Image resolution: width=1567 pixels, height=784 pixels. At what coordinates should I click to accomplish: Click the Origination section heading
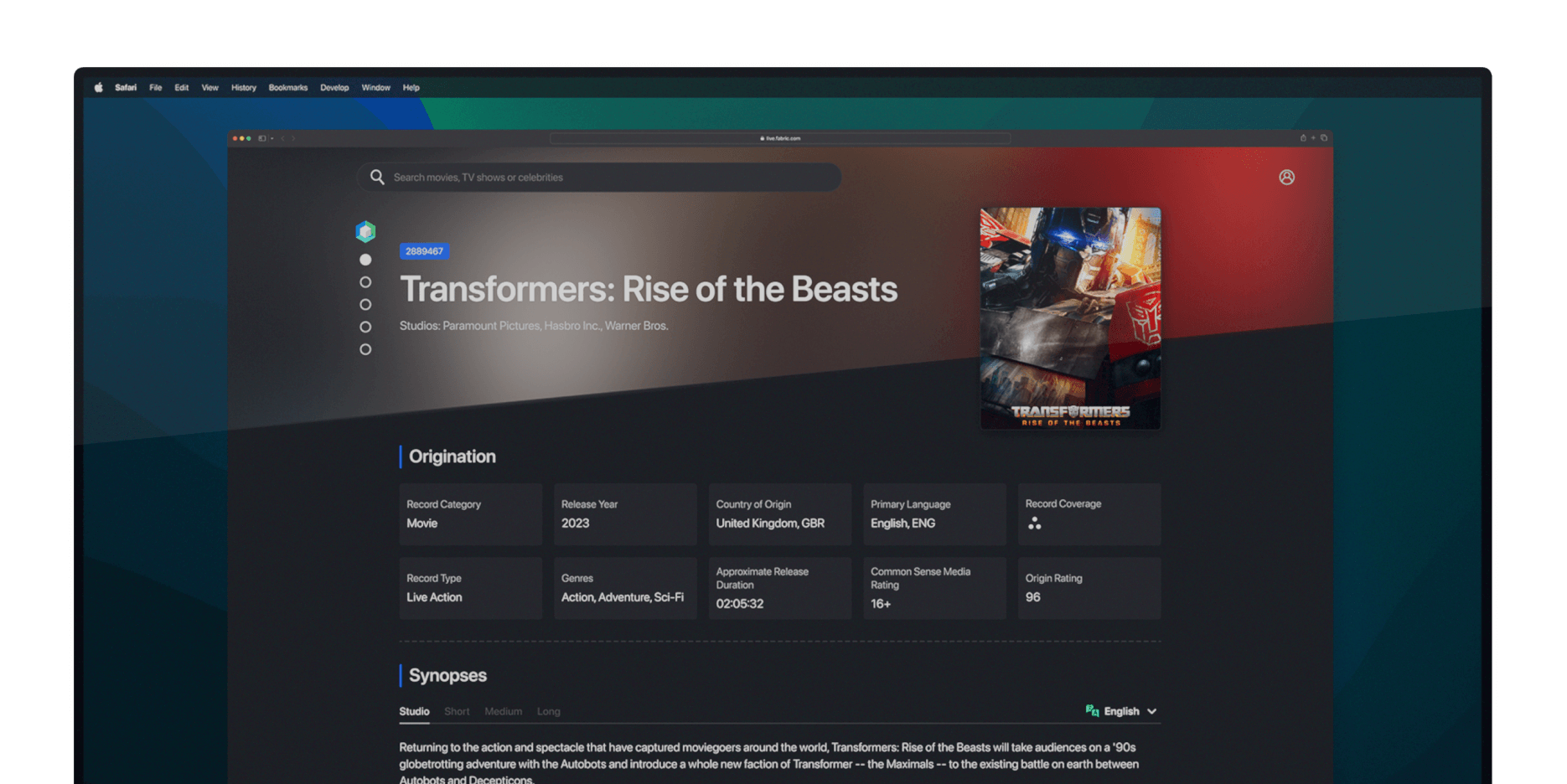tap(453, 456)
